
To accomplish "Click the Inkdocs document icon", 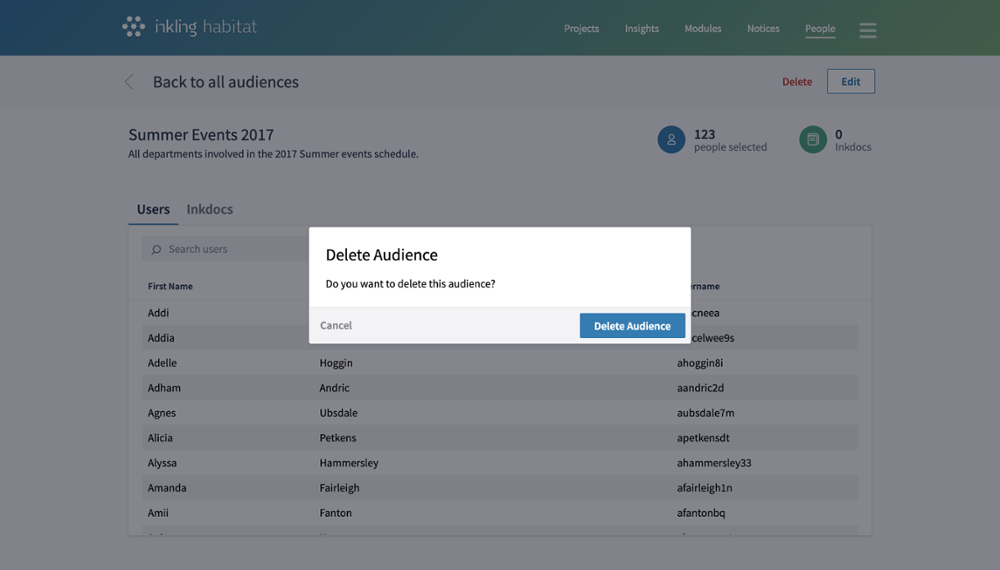I will pos(812,140).
